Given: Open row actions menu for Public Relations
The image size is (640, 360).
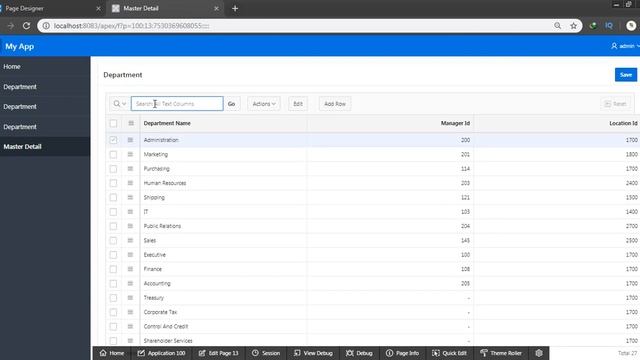Looking at the screenshot, I should (130, 226).
